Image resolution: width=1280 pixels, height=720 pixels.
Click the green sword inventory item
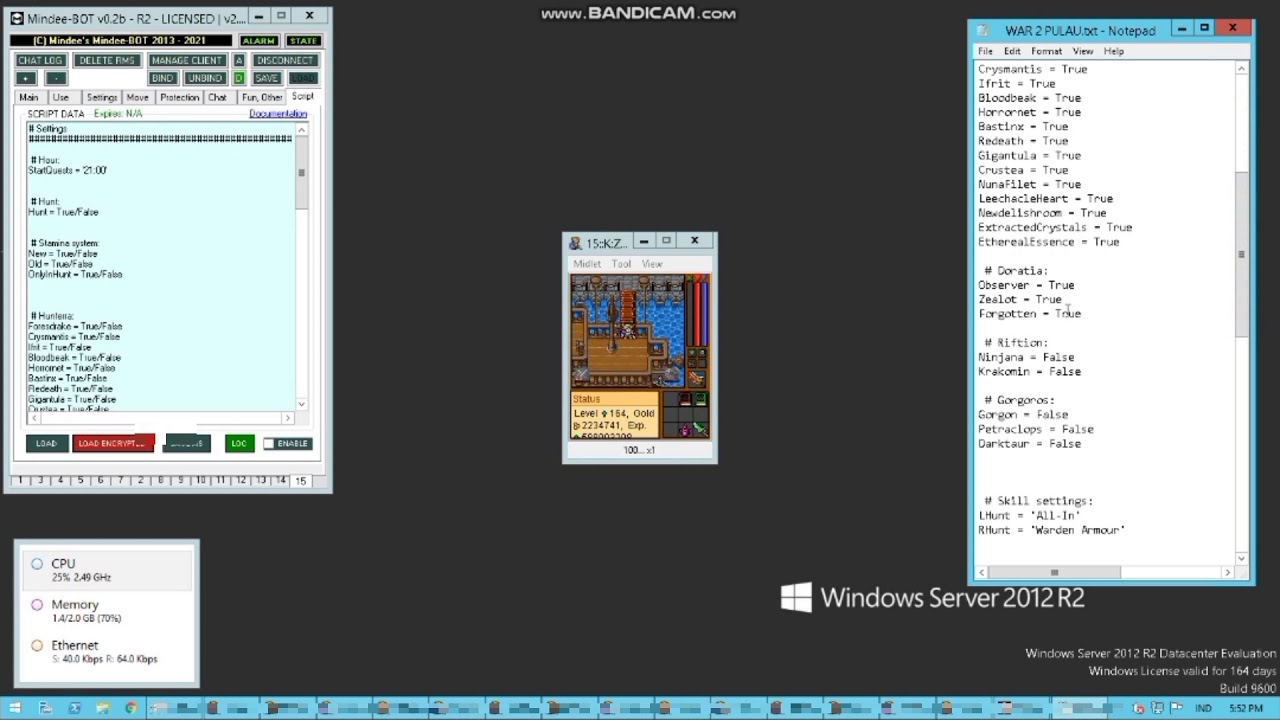699,430
